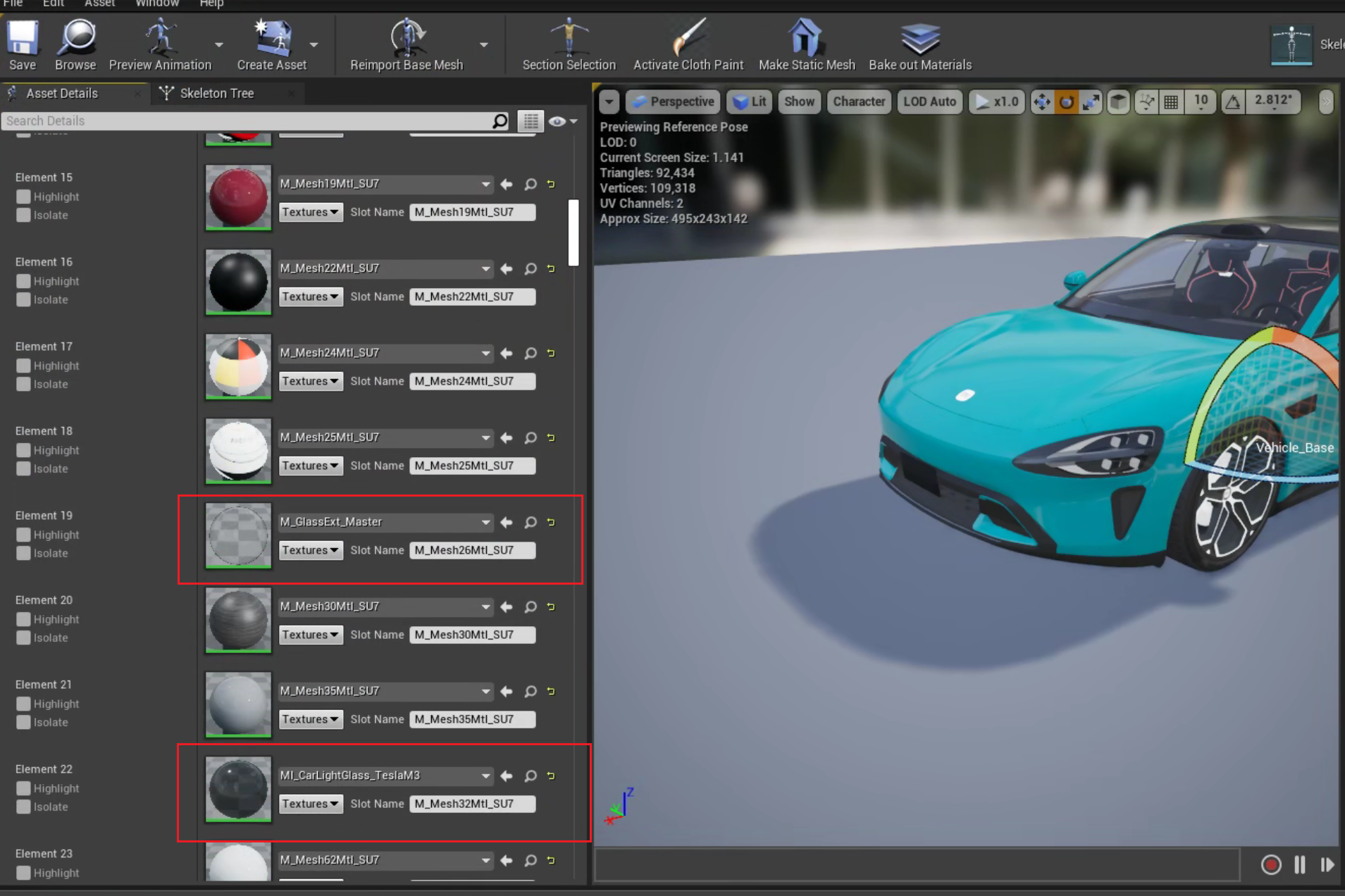
Task: Activate Cloth Paint tool
Action: (688, 39)
